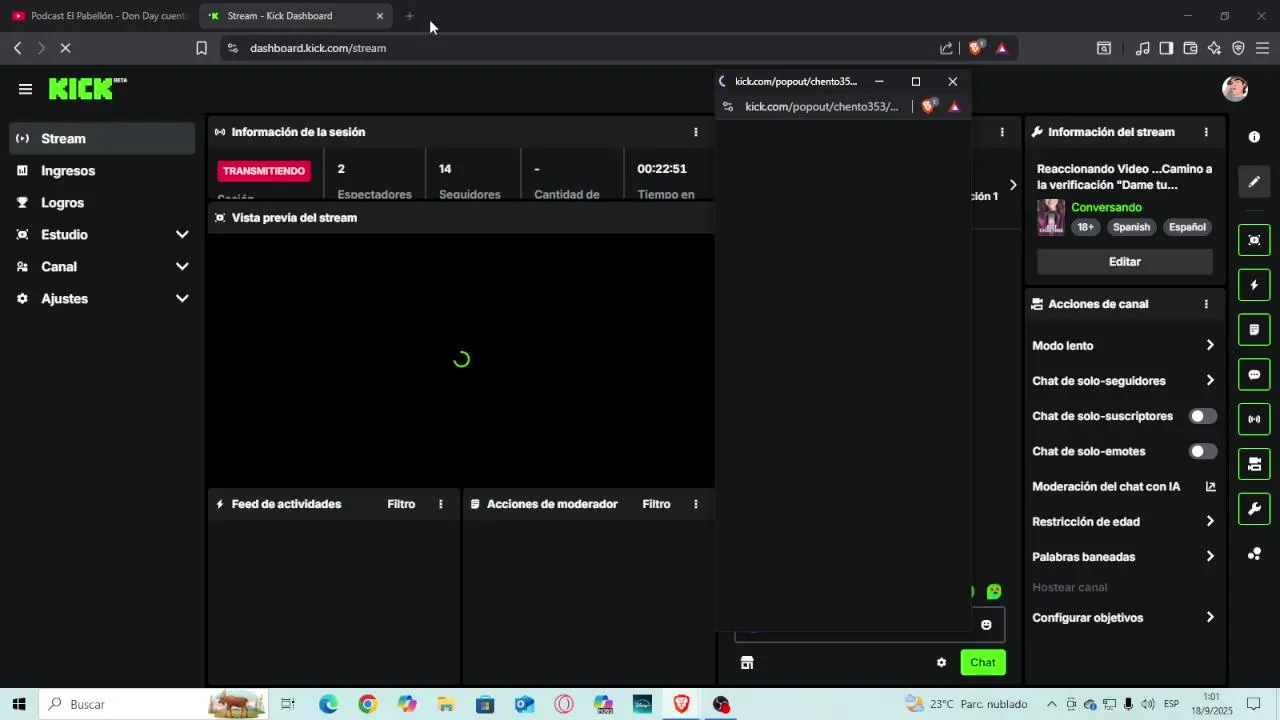Go to Stream in left sidebar
The width and height of the screenshot is (1280, 720).
102,139
